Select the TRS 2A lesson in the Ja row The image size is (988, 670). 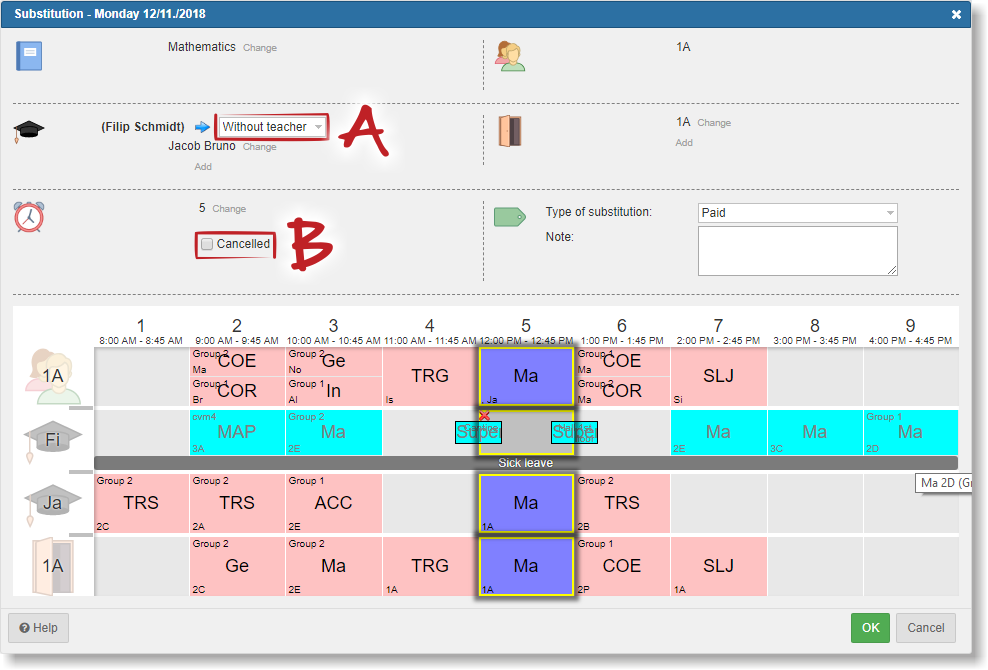click(237, 503)
